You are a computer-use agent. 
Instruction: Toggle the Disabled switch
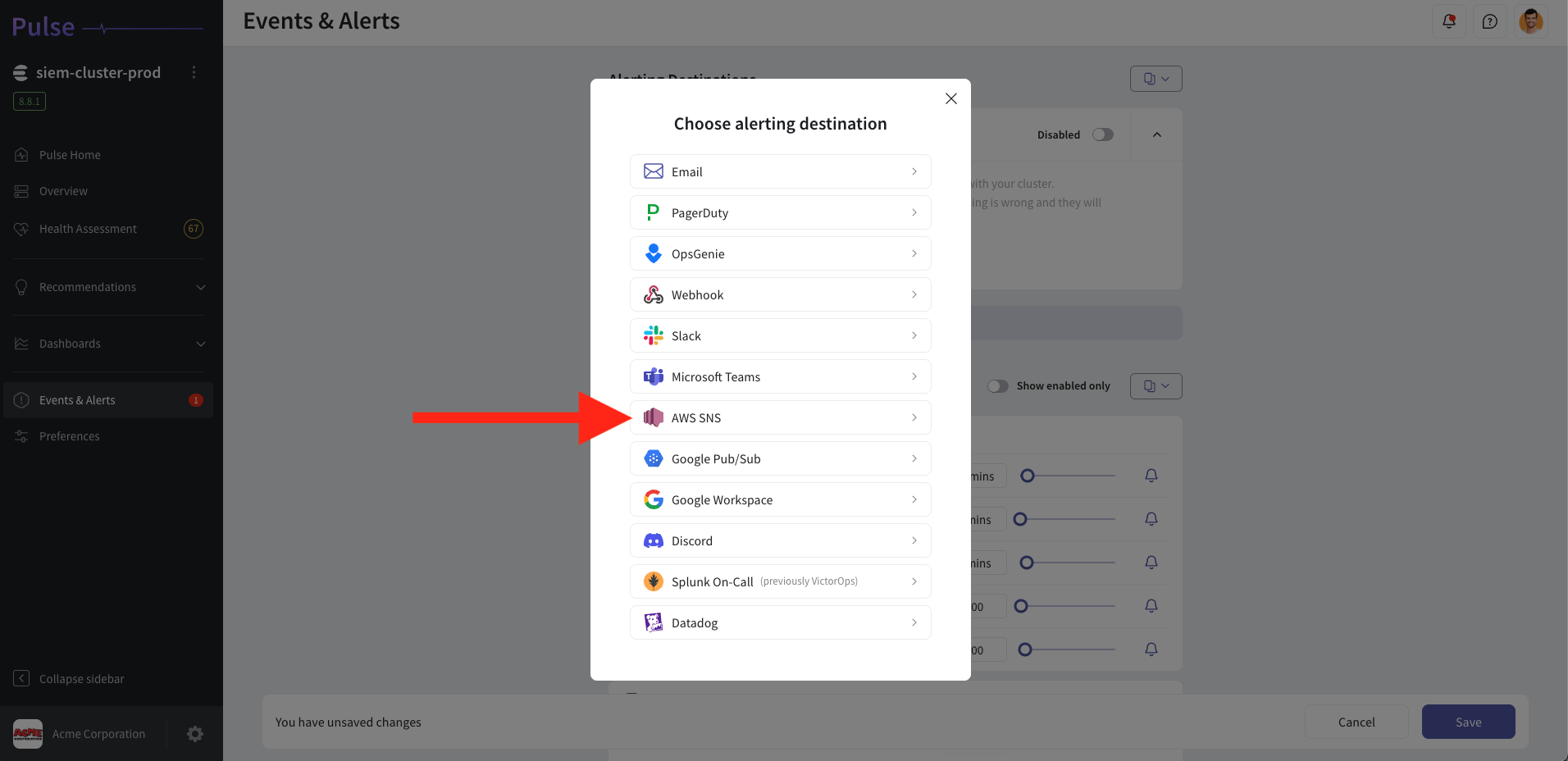1103,134
